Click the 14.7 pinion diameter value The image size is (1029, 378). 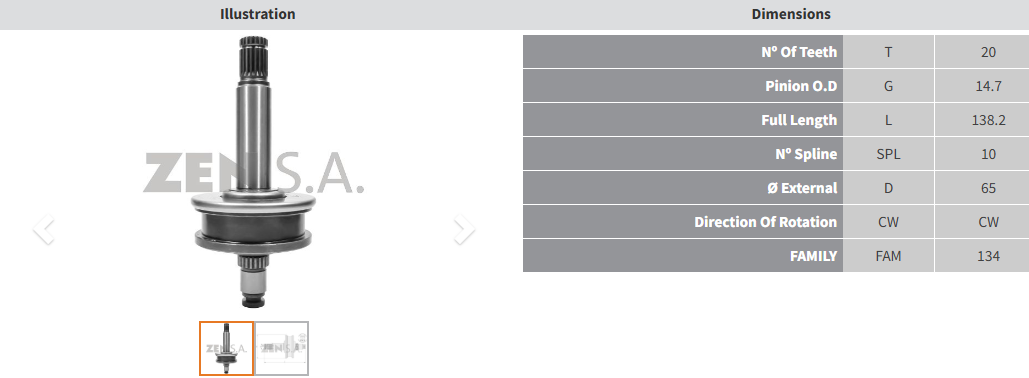pos(988,86)
